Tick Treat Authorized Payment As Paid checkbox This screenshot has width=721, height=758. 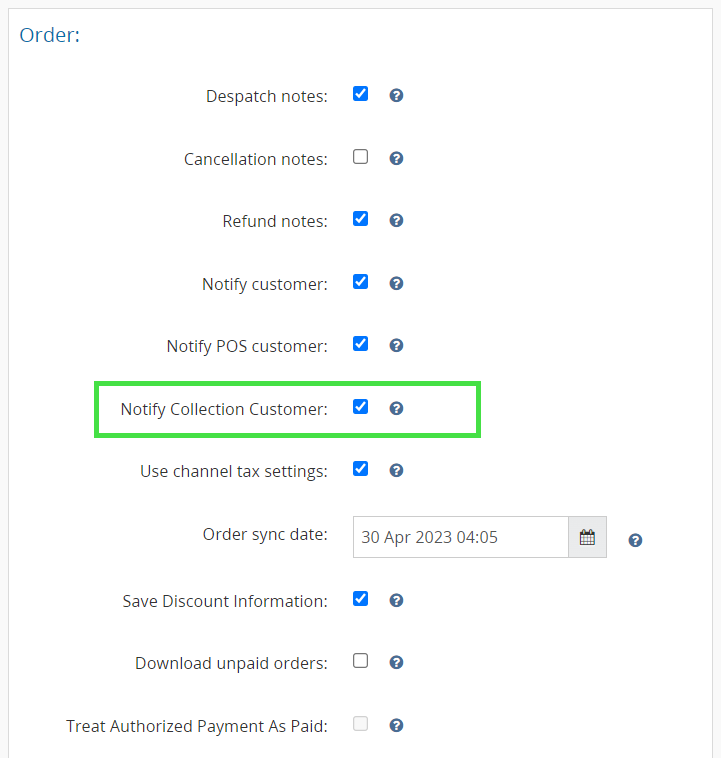point(360,723)
